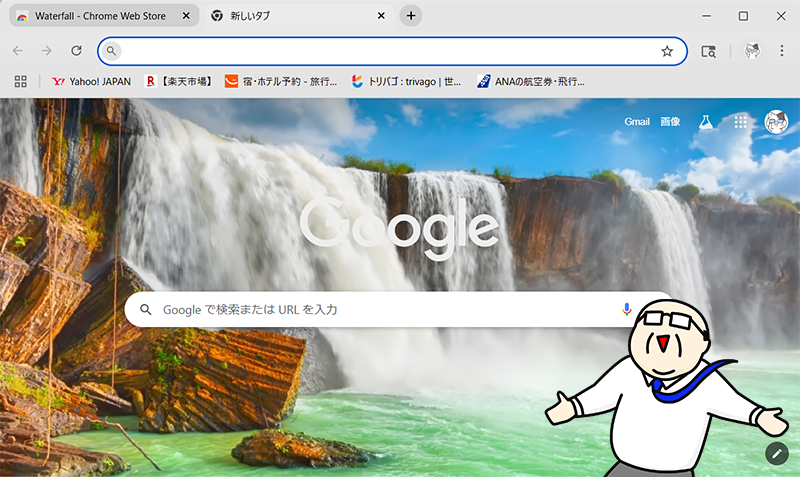Click the address bar input

click(392, 51)
